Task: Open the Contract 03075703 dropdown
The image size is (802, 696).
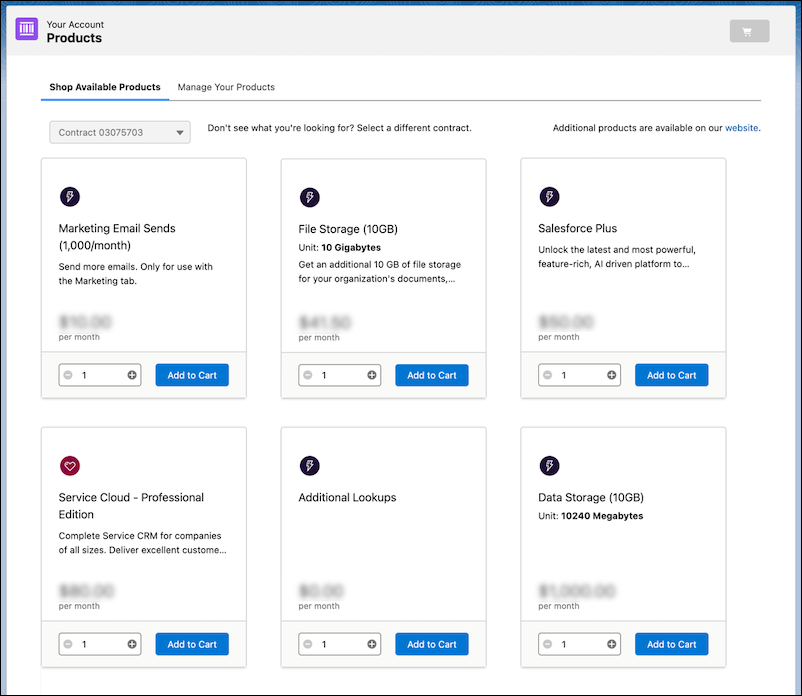Action: [120, 132]
